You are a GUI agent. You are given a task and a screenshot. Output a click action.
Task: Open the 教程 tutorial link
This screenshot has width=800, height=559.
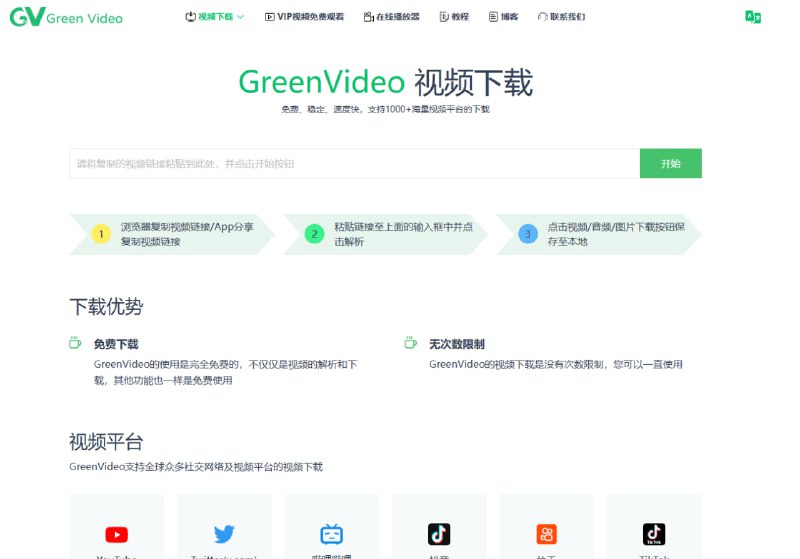[x=454, y=17]
